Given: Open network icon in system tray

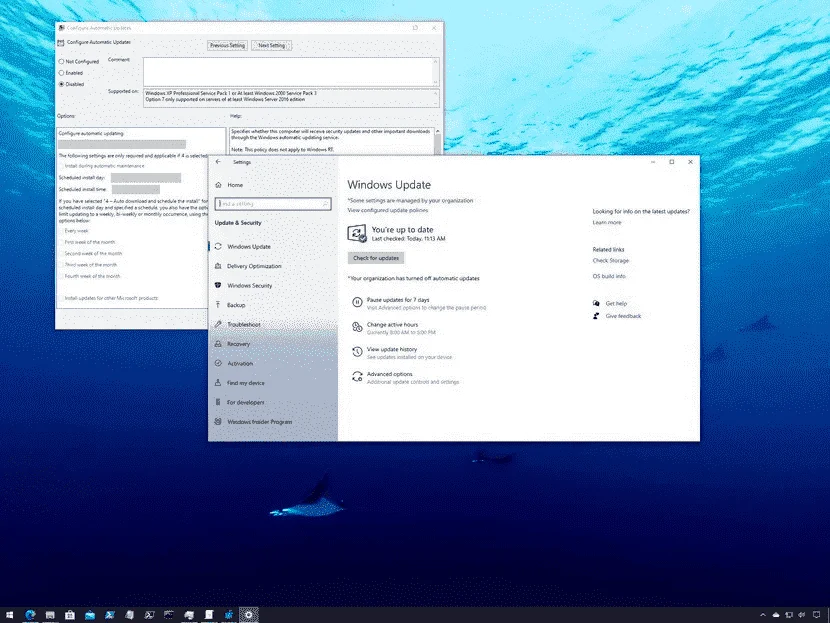Looking at the screenshot, I should (789, 615).
